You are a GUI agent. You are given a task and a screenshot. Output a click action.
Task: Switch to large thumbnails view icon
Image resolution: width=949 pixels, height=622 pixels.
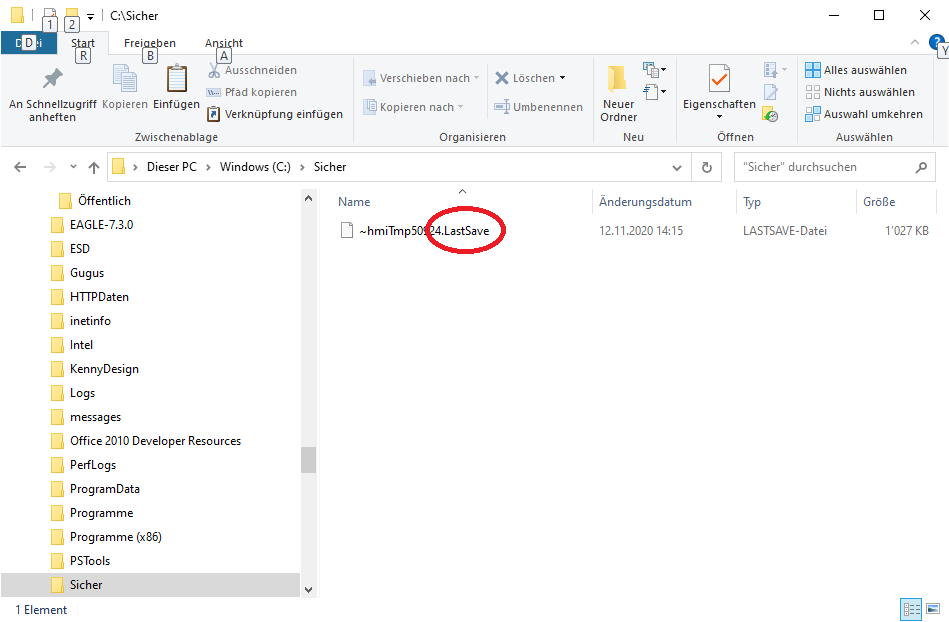pyautogui.click(x=933, y=609)
